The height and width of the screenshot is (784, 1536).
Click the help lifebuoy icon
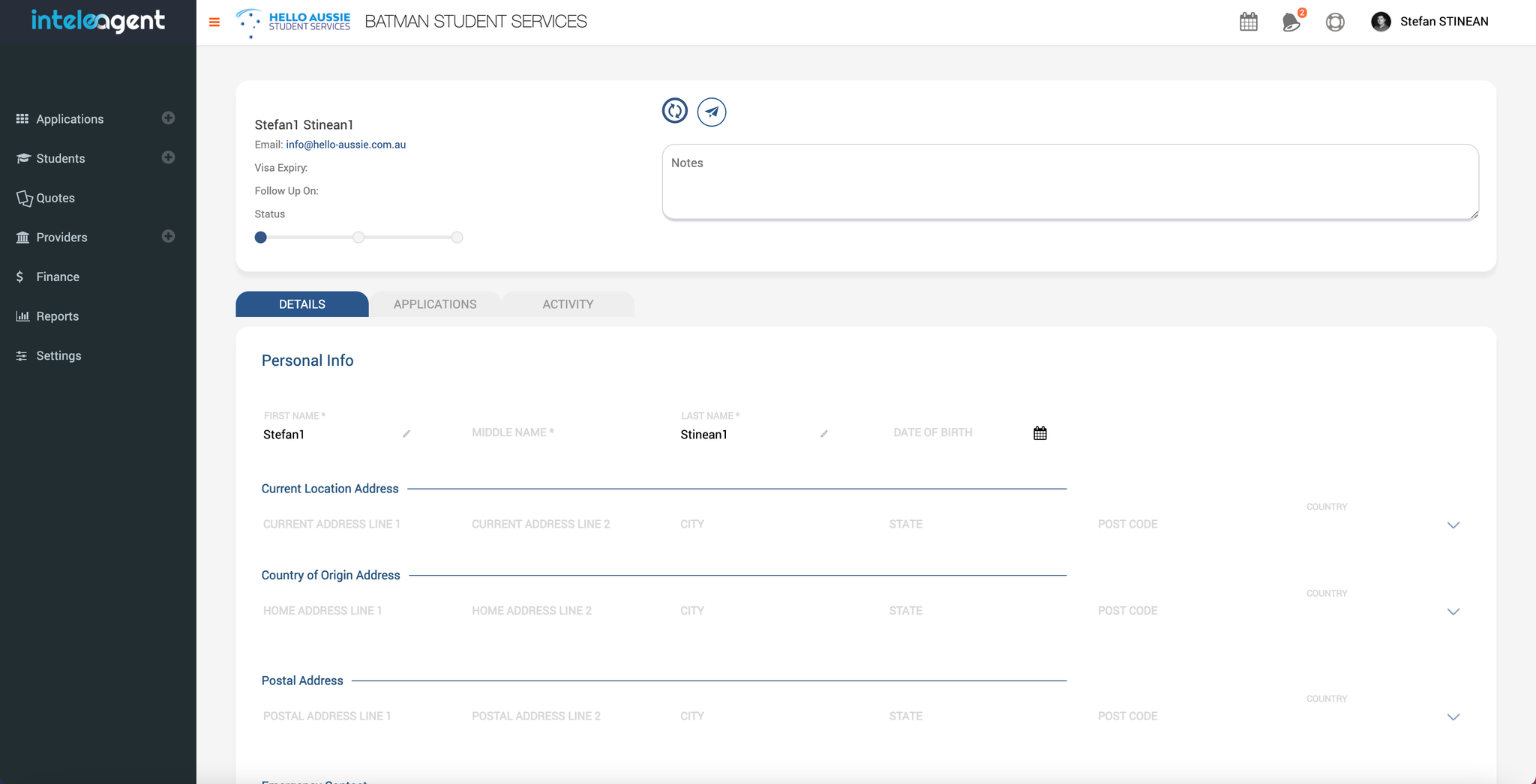click(x=1334, y=22)
